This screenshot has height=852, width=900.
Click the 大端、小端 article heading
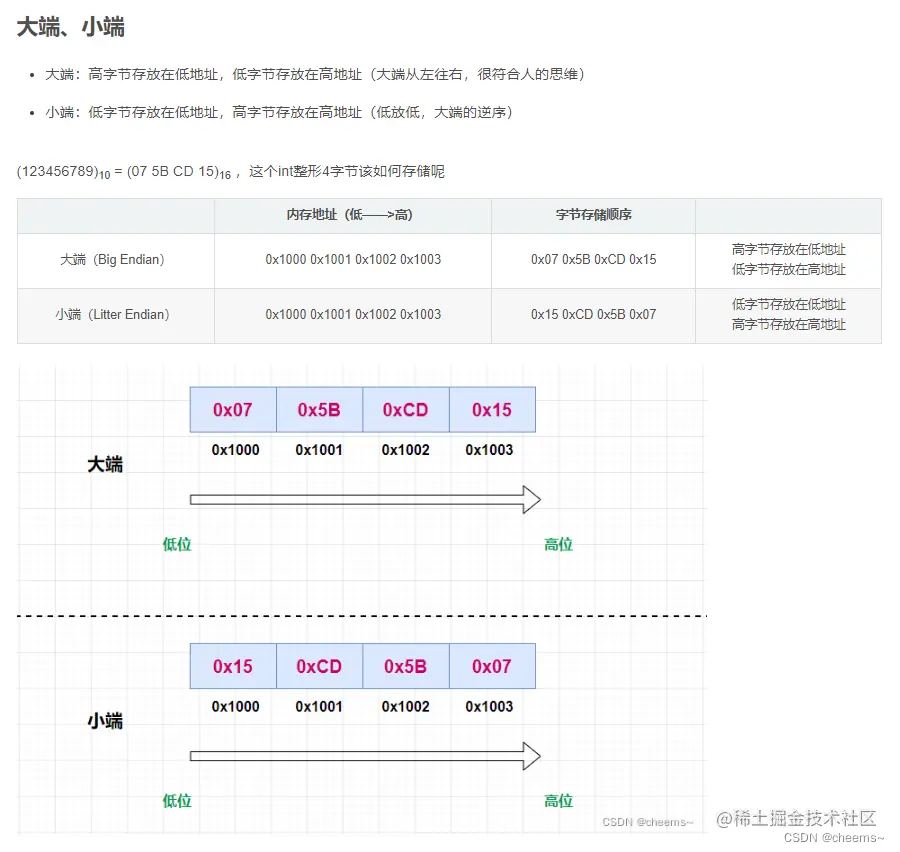click(70, 27)
